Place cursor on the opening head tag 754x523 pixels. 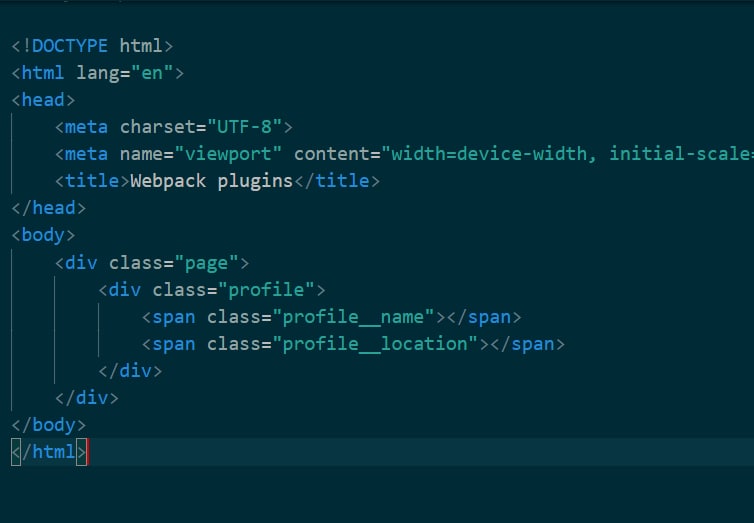[43, 100]
